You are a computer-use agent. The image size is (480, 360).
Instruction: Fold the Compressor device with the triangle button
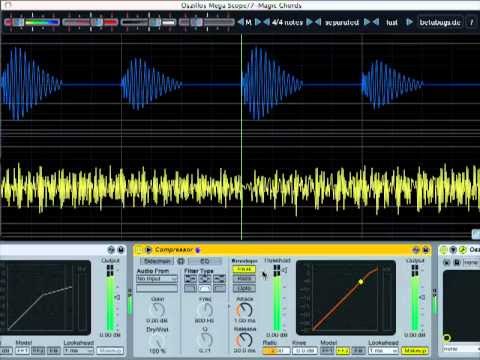click(x=148, y=250)
